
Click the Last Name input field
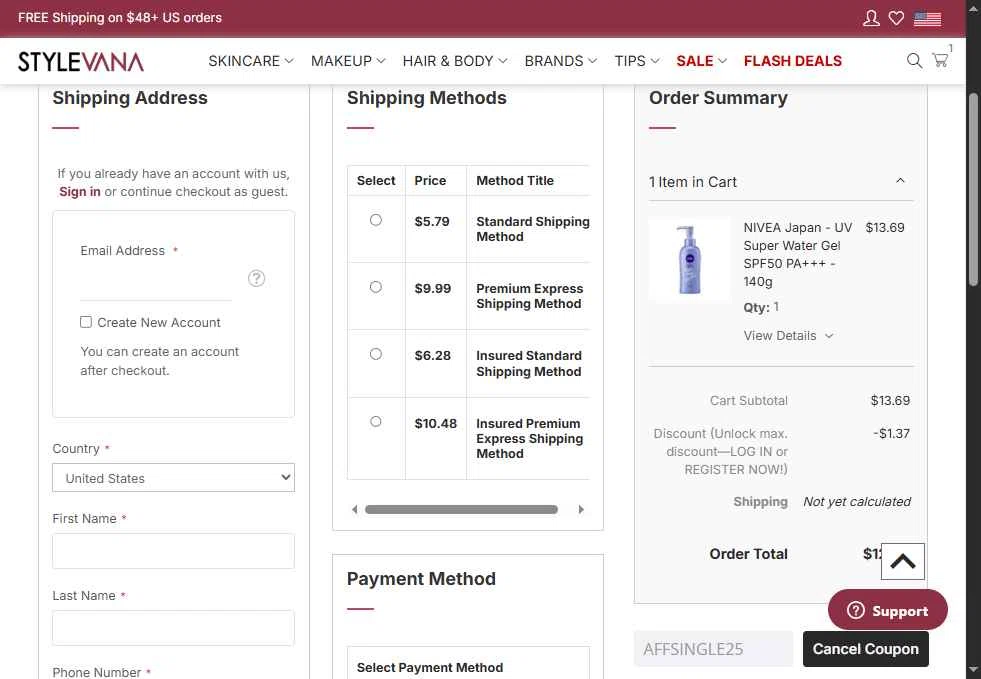click(173, 628)
